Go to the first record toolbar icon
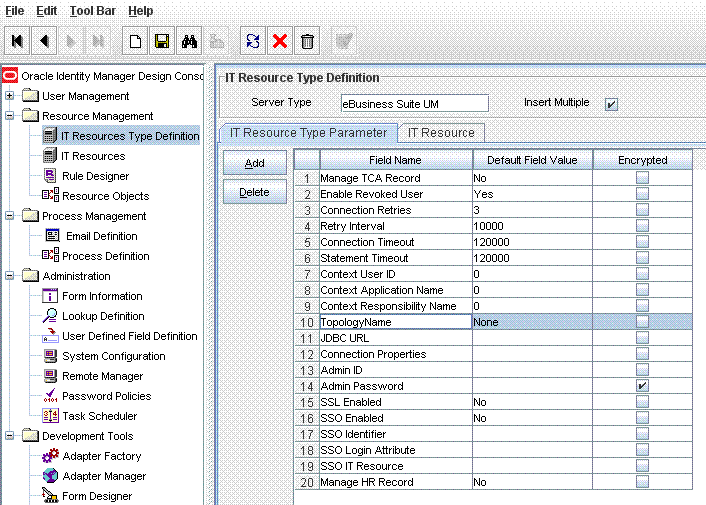 coord(17,41)
